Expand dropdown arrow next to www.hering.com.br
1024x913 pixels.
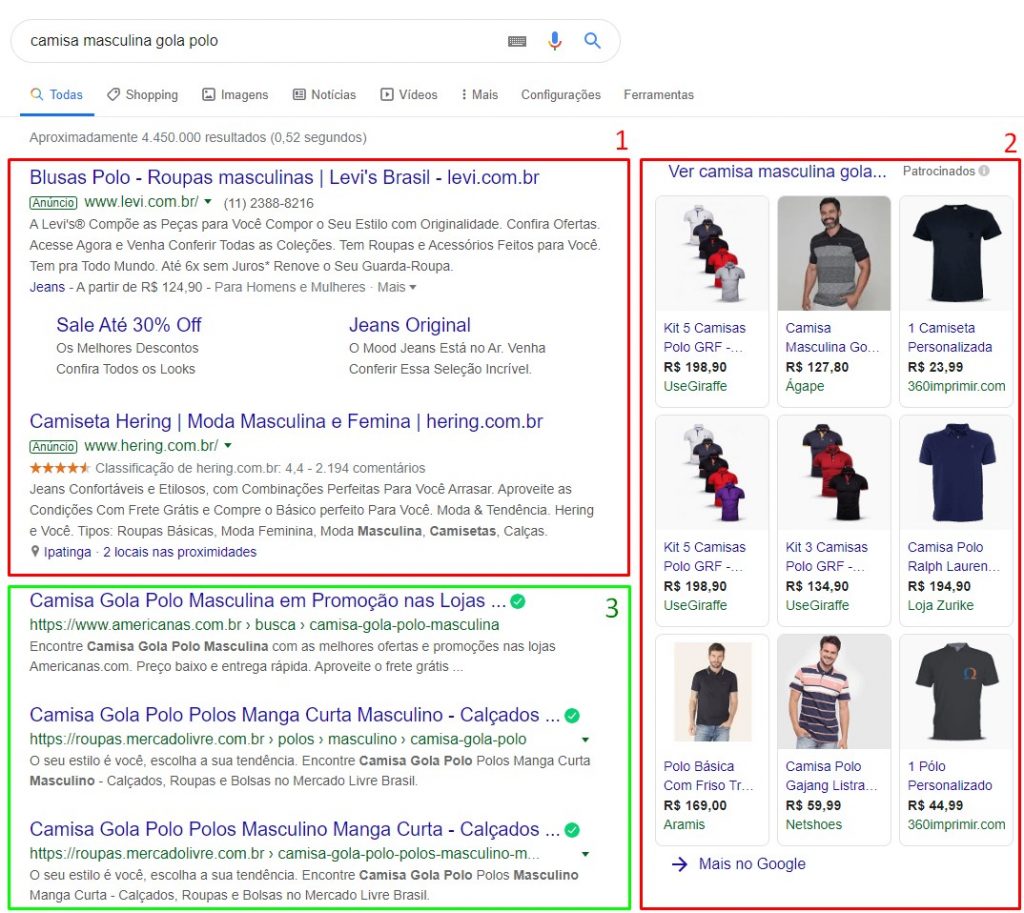click(228, 445)
